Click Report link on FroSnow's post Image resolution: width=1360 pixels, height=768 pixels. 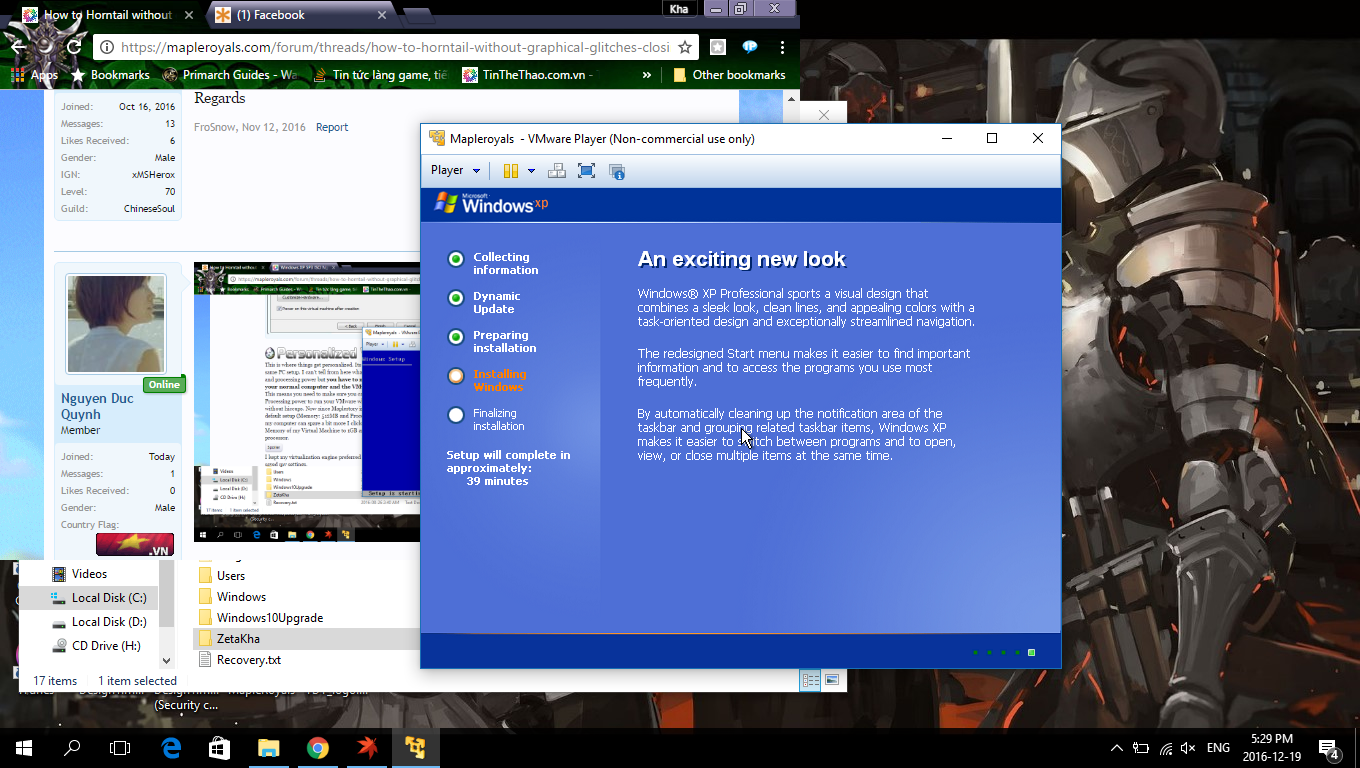(332, 127)
